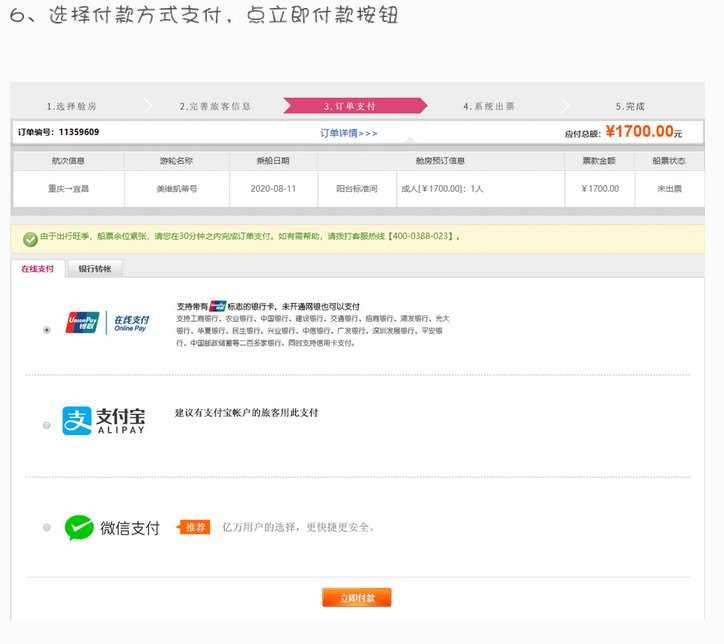Click the small UnionPay mark in description
Screen dimensions: 724x644
218,306
